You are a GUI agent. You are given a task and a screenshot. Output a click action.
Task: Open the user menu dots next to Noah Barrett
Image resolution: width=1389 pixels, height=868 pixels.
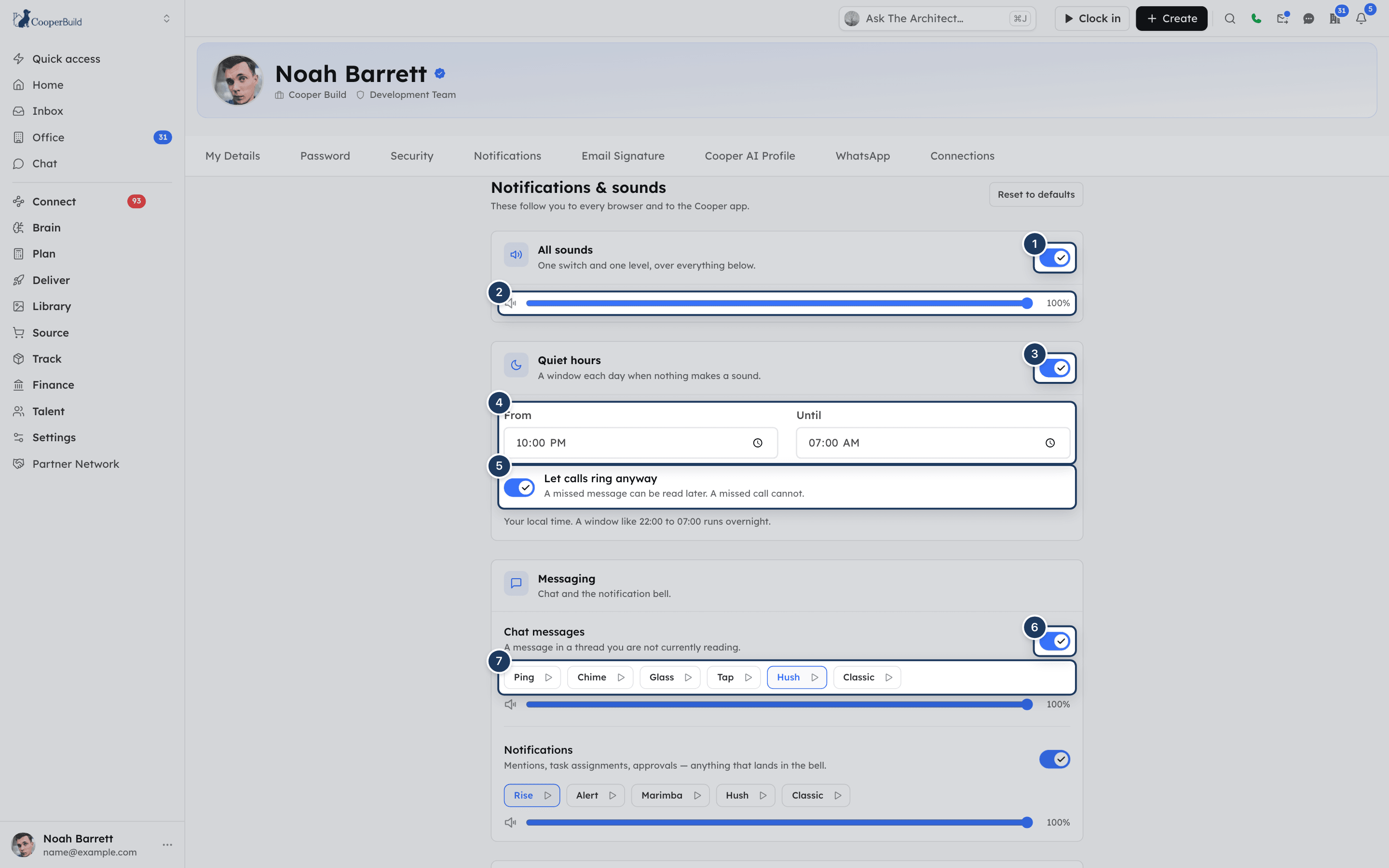coord(167,845)
